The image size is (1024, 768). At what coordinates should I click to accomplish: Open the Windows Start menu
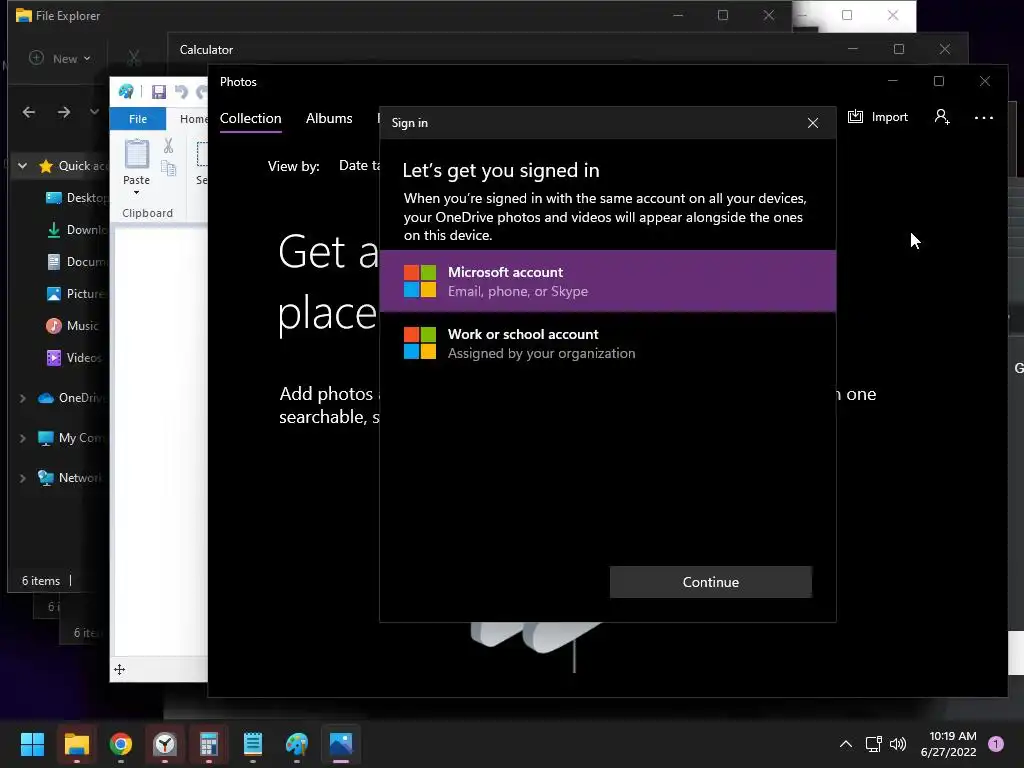click(32, 744)
